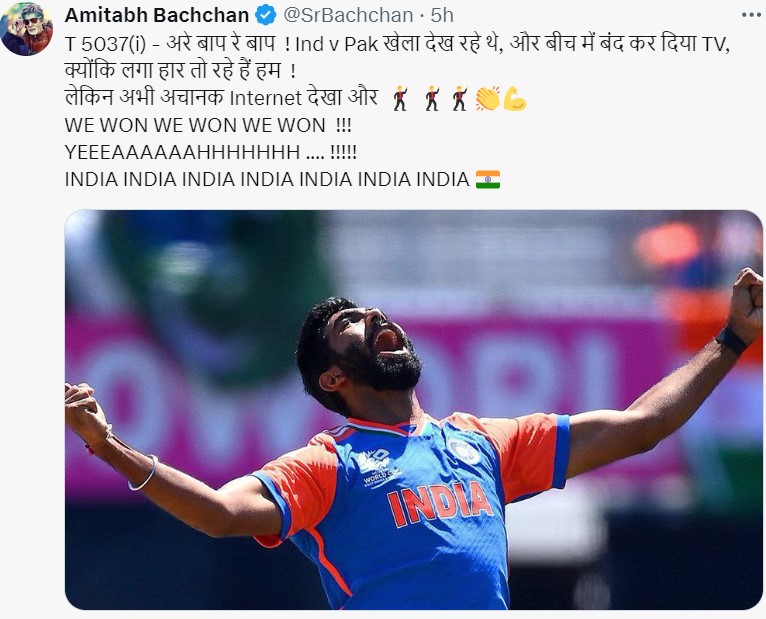
Task: Click the WE WON WE WON text line
Action: point(208,126)
